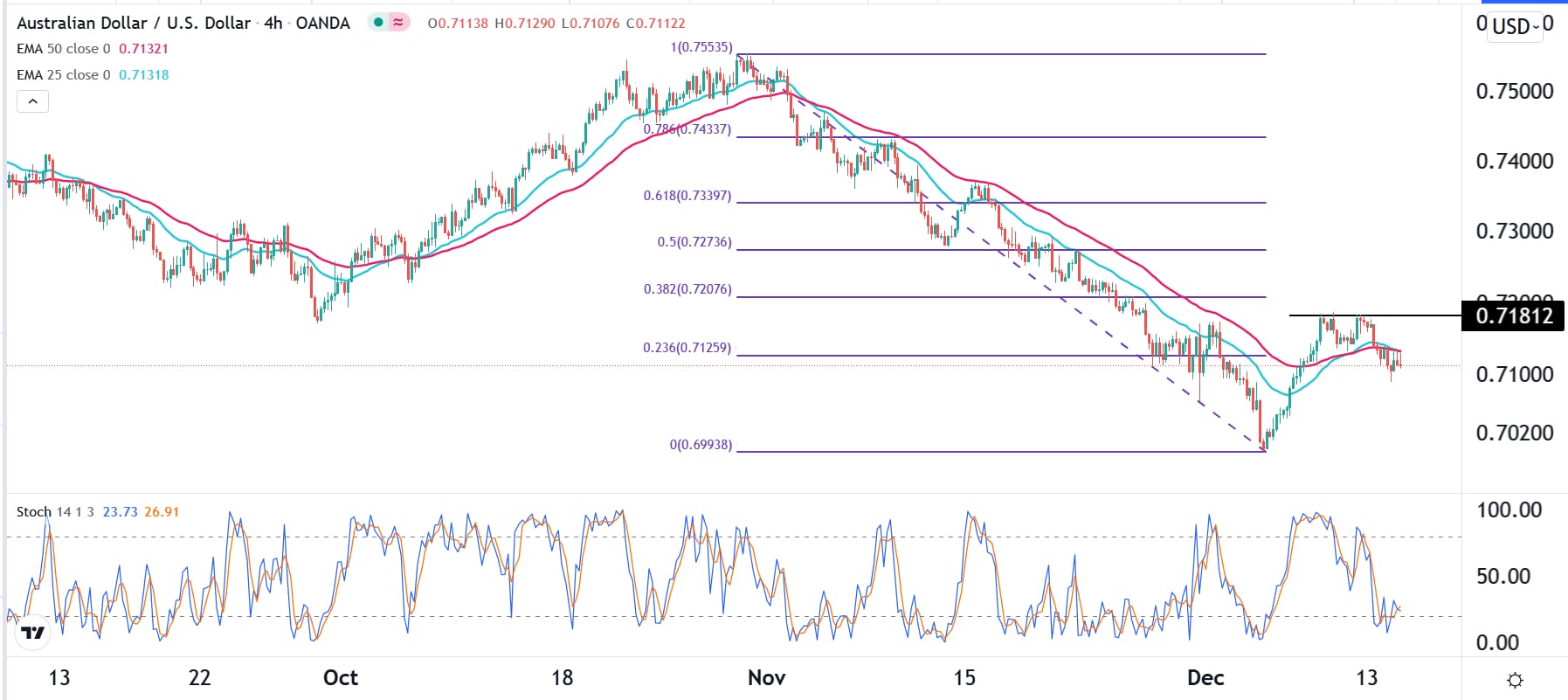
Task: Click 100.00 on the Stoch scale
Action: pos(1509,509)
